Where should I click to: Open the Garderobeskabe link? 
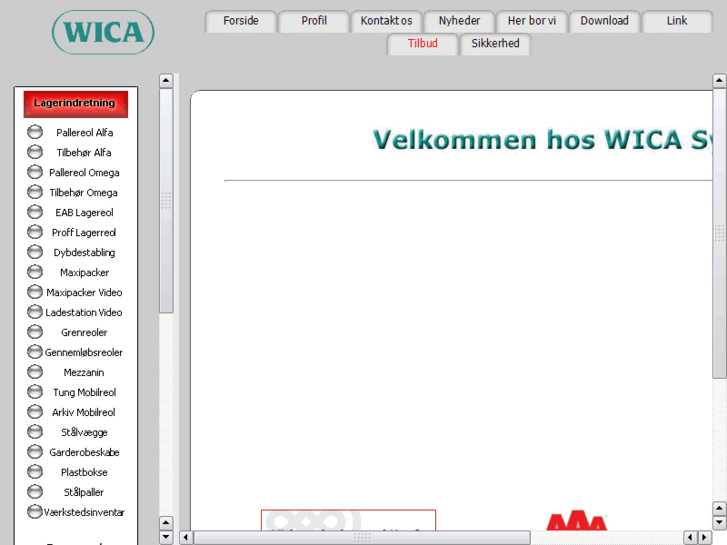tap(84, 452)
